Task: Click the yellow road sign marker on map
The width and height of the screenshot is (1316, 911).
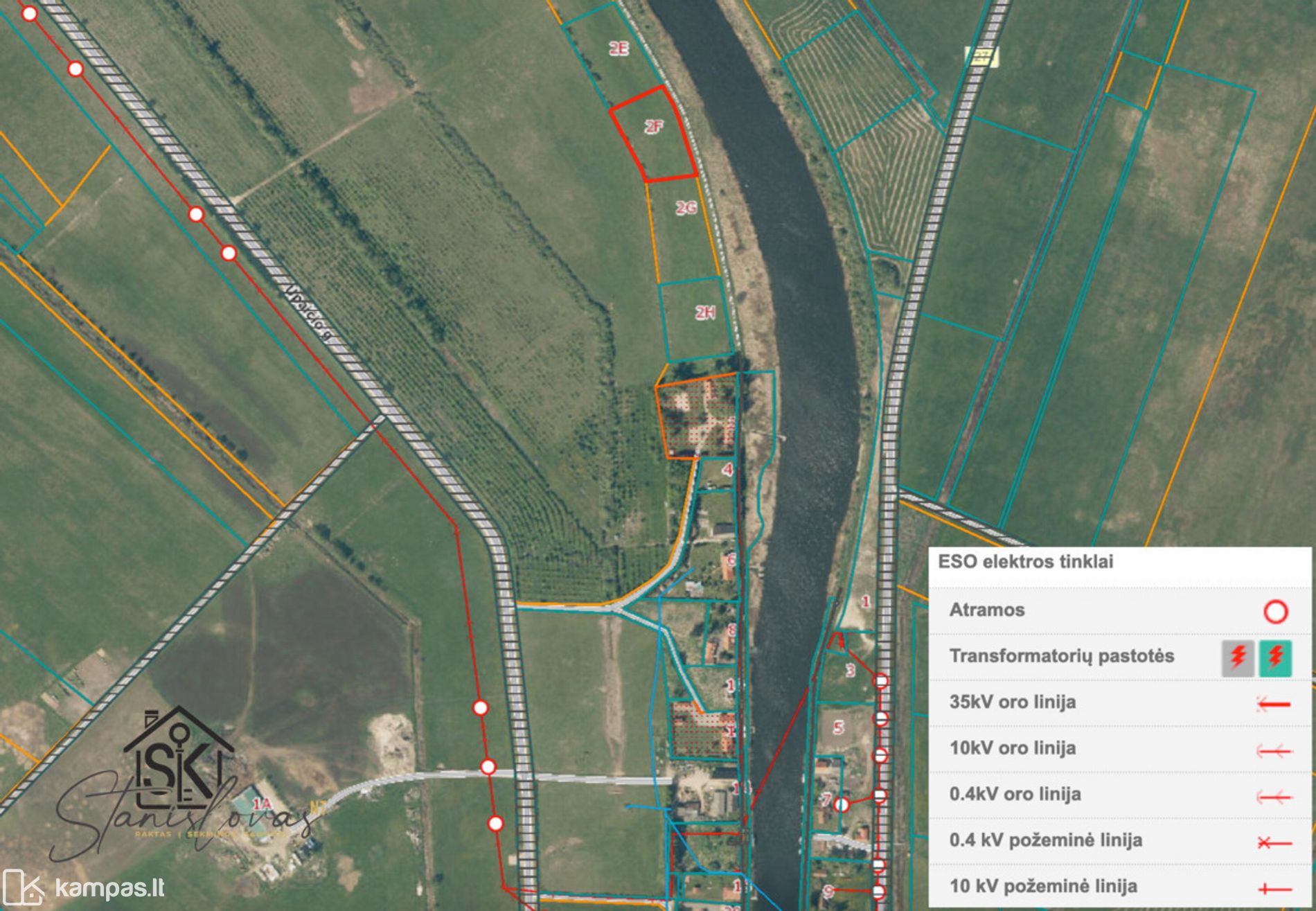Action: click(x=982, y=57)
